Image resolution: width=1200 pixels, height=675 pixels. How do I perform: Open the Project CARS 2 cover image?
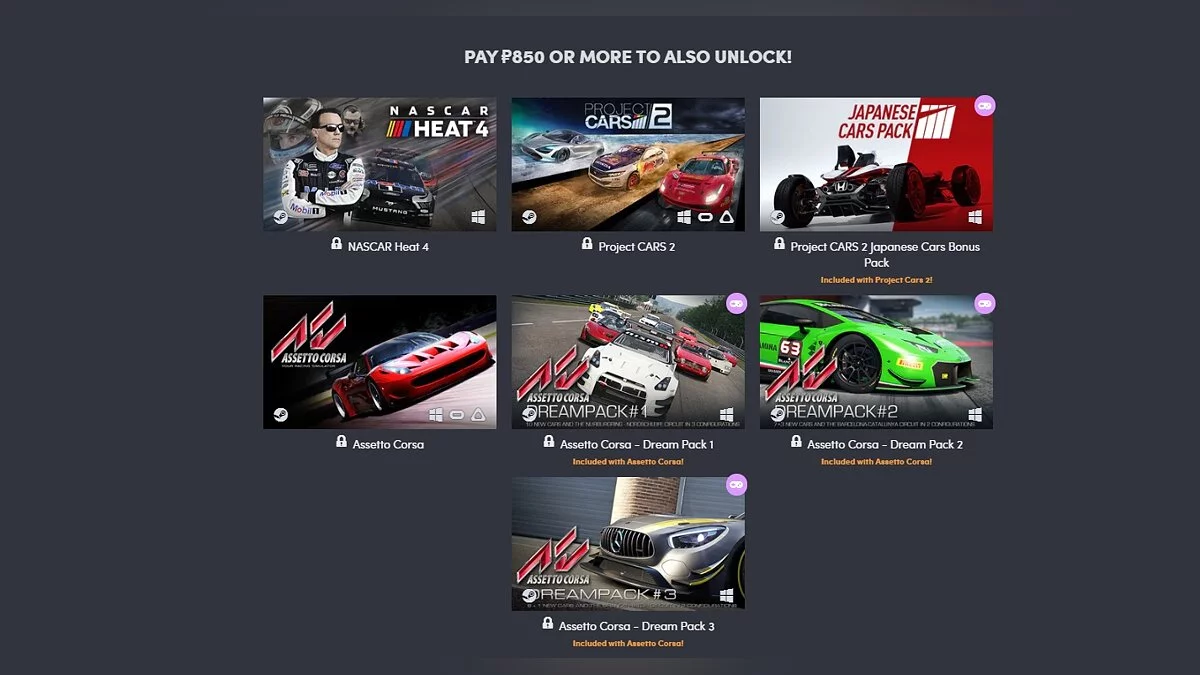pos(628,164)
